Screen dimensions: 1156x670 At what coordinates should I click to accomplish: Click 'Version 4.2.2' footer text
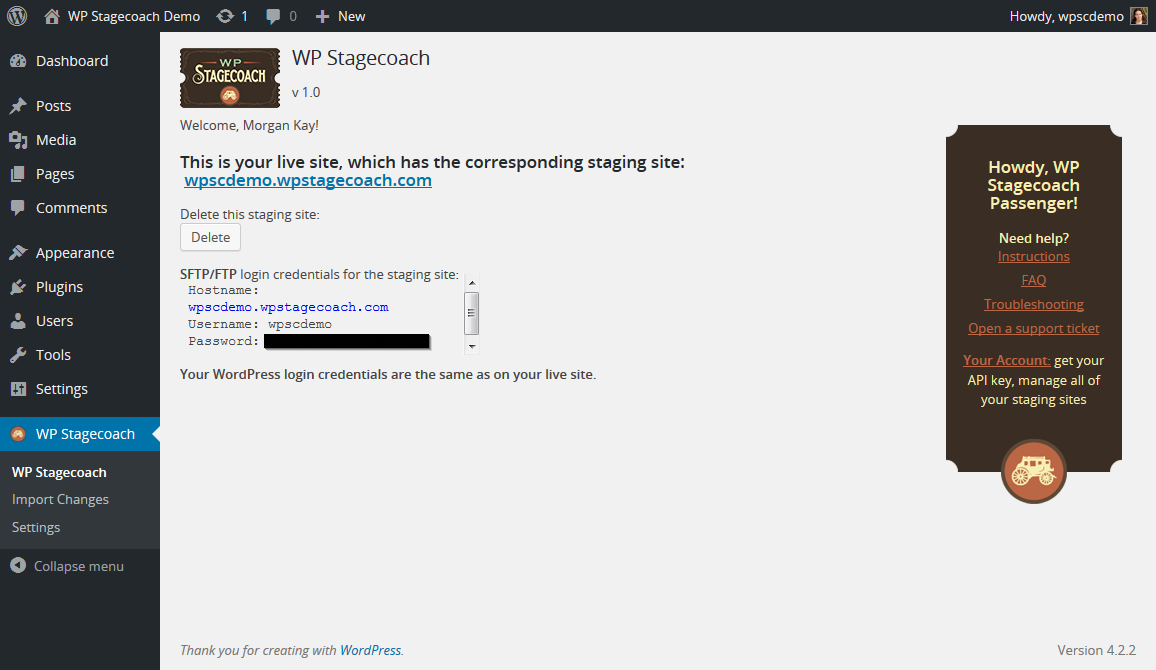tap(1097, 650)
